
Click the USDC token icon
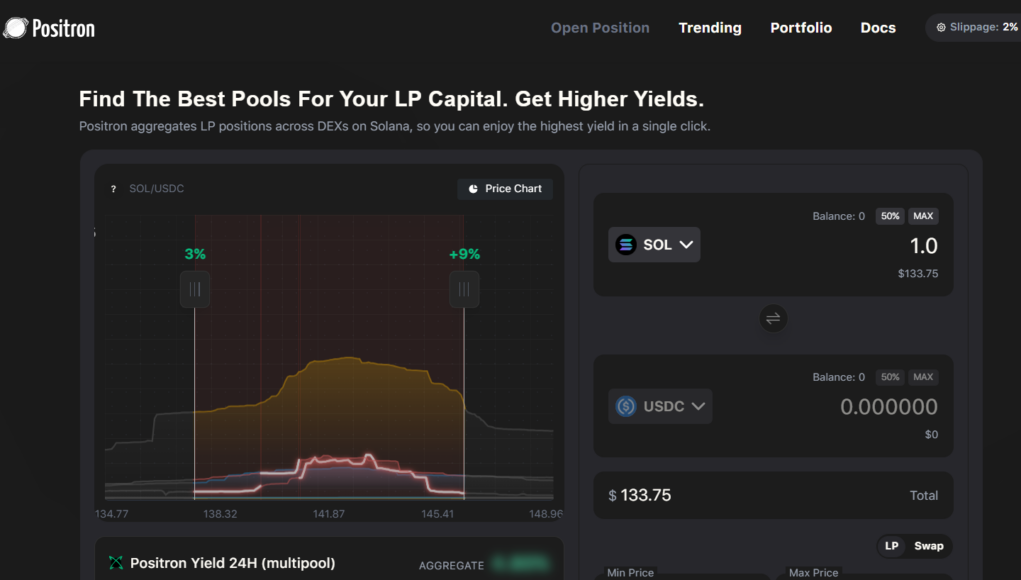point(626,406)
